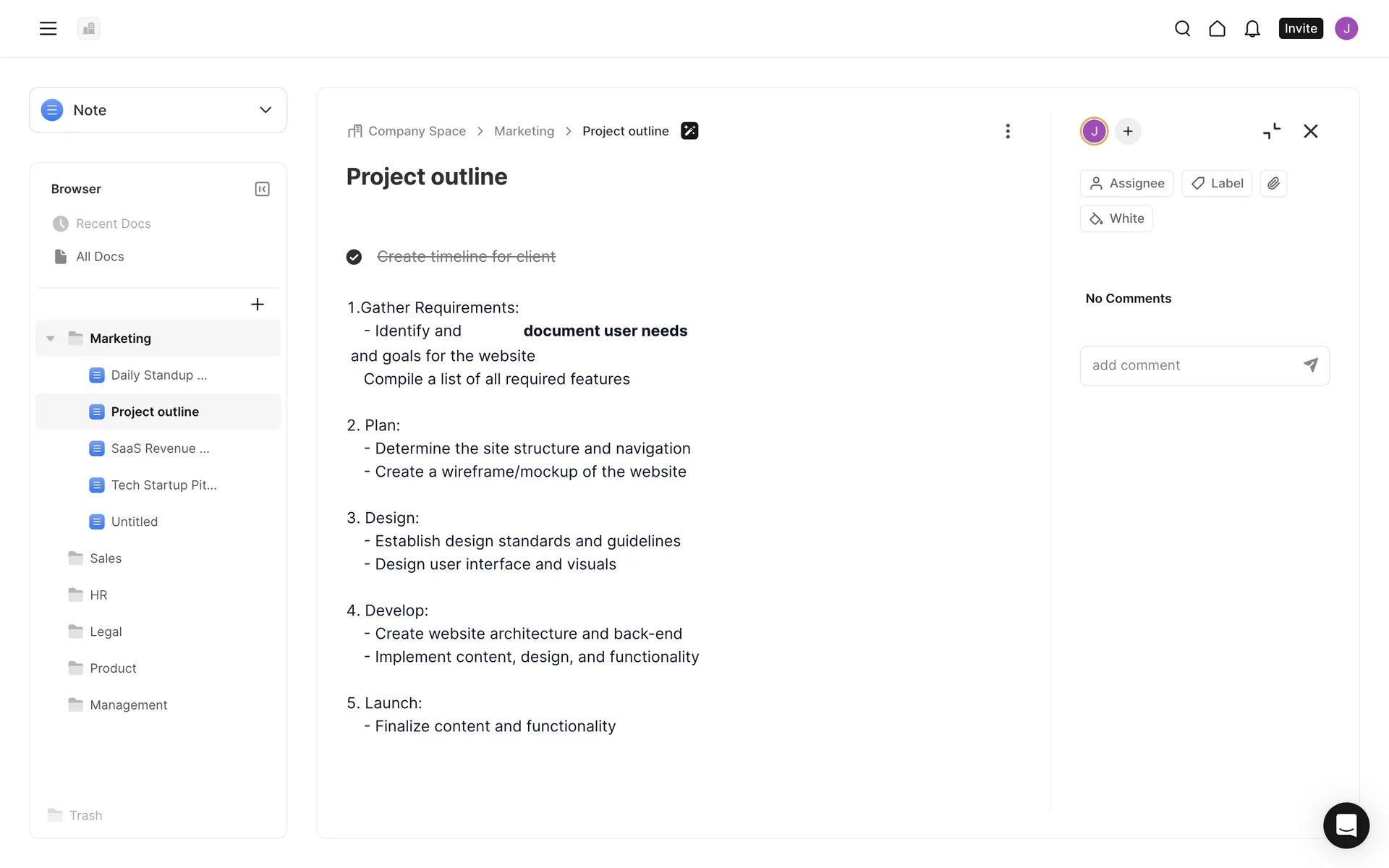The image size is (1389, 868).
Task: Click the search magnifier icon
Action: point(1182,28)
